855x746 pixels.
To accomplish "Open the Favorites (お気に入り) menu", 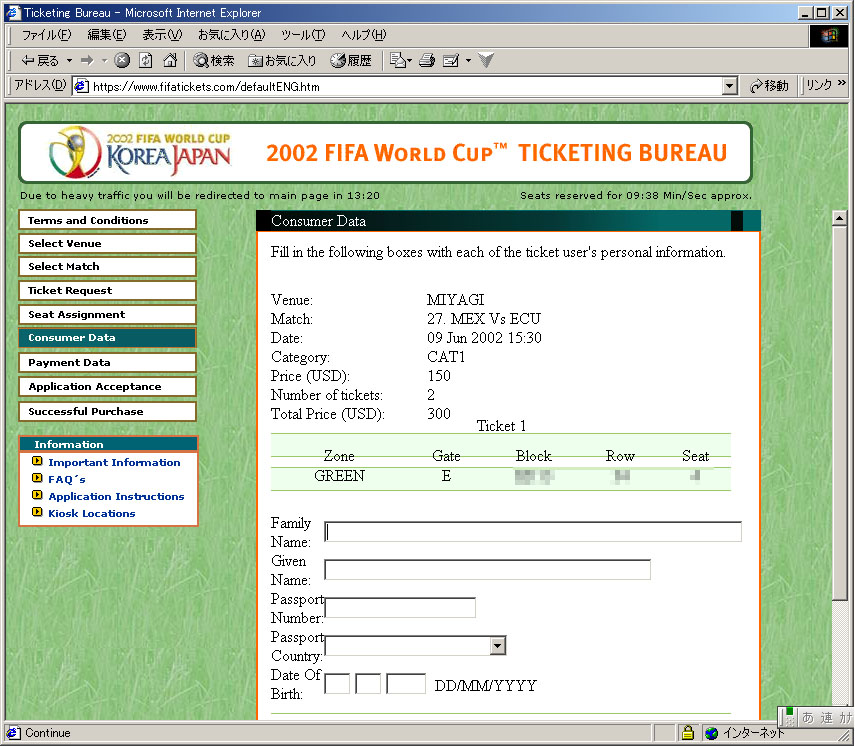I will click(232, 35).
